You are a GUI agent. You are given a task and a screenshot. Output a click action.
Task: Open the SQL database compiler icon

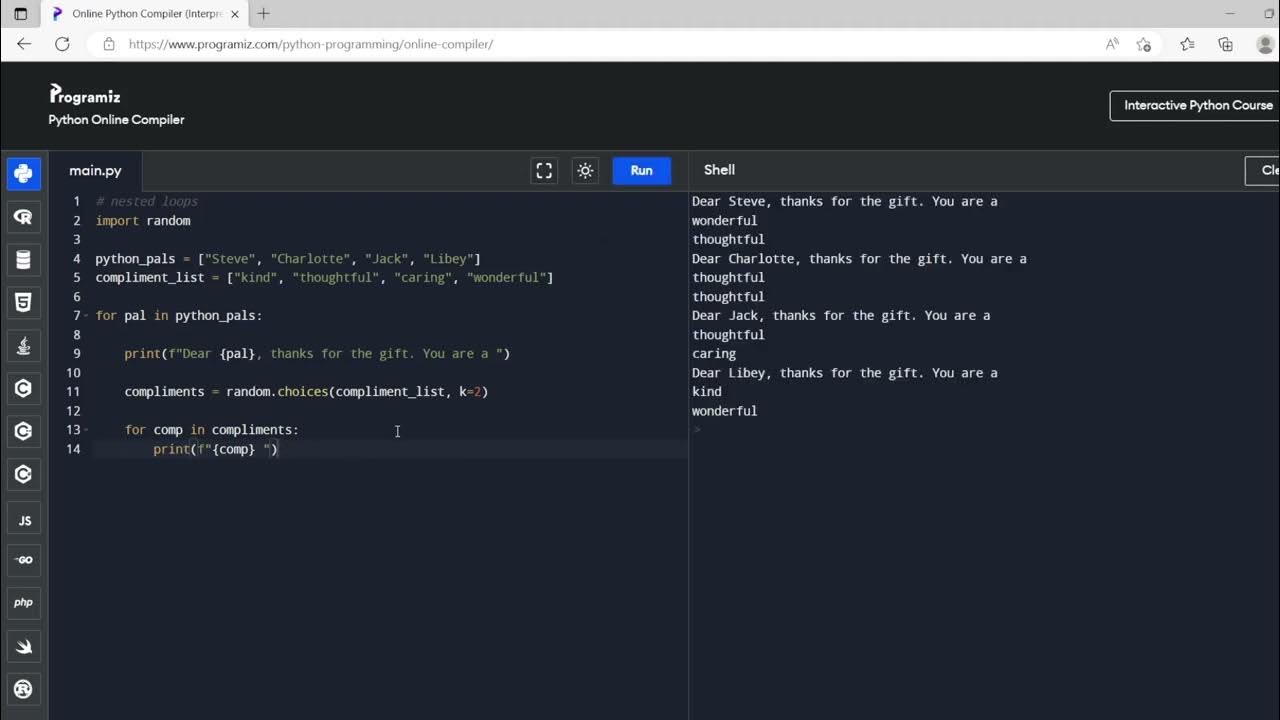pos(24,259)
